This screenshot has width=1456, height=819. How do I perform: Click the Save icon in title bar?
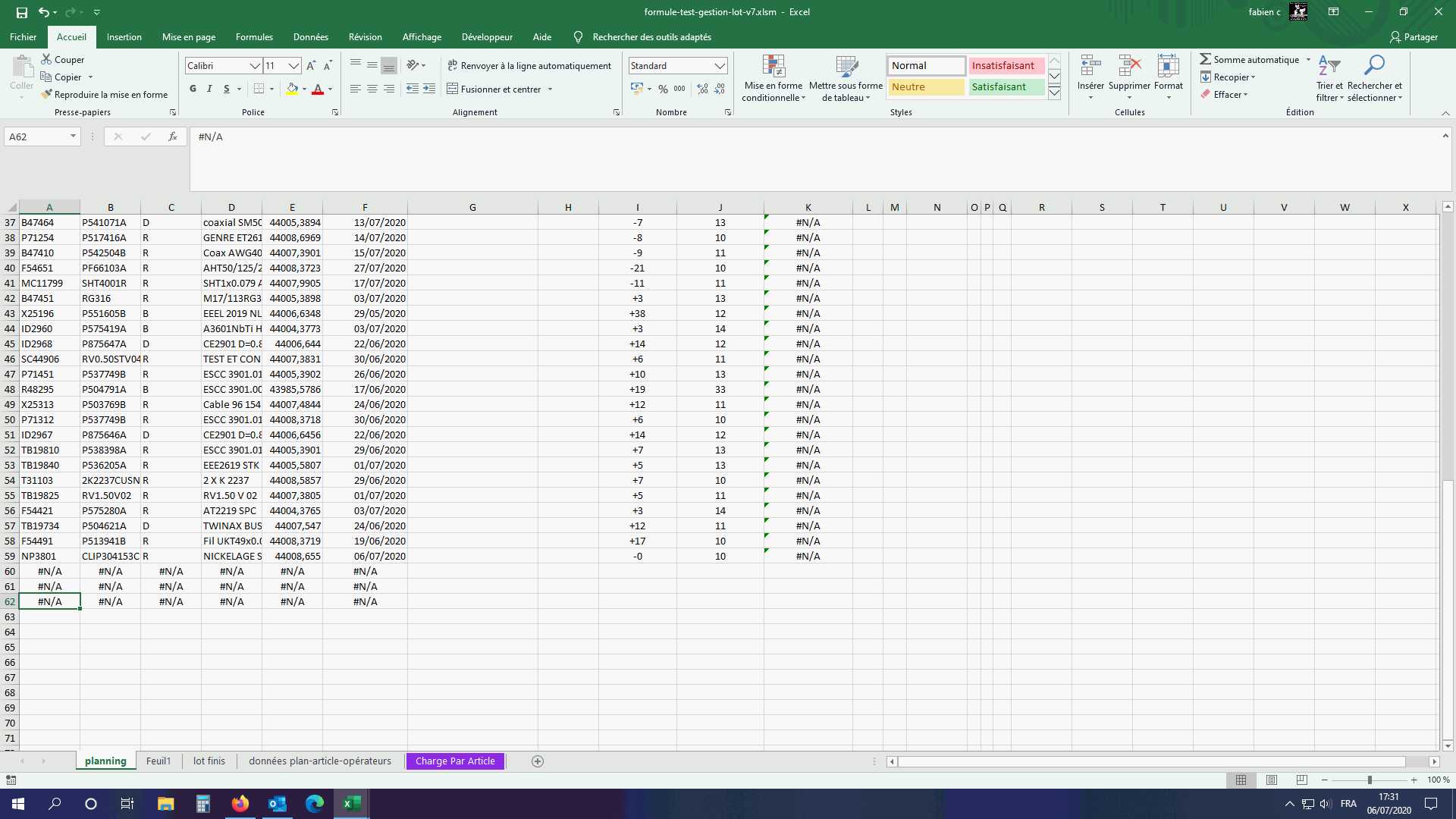pos(22,12)
